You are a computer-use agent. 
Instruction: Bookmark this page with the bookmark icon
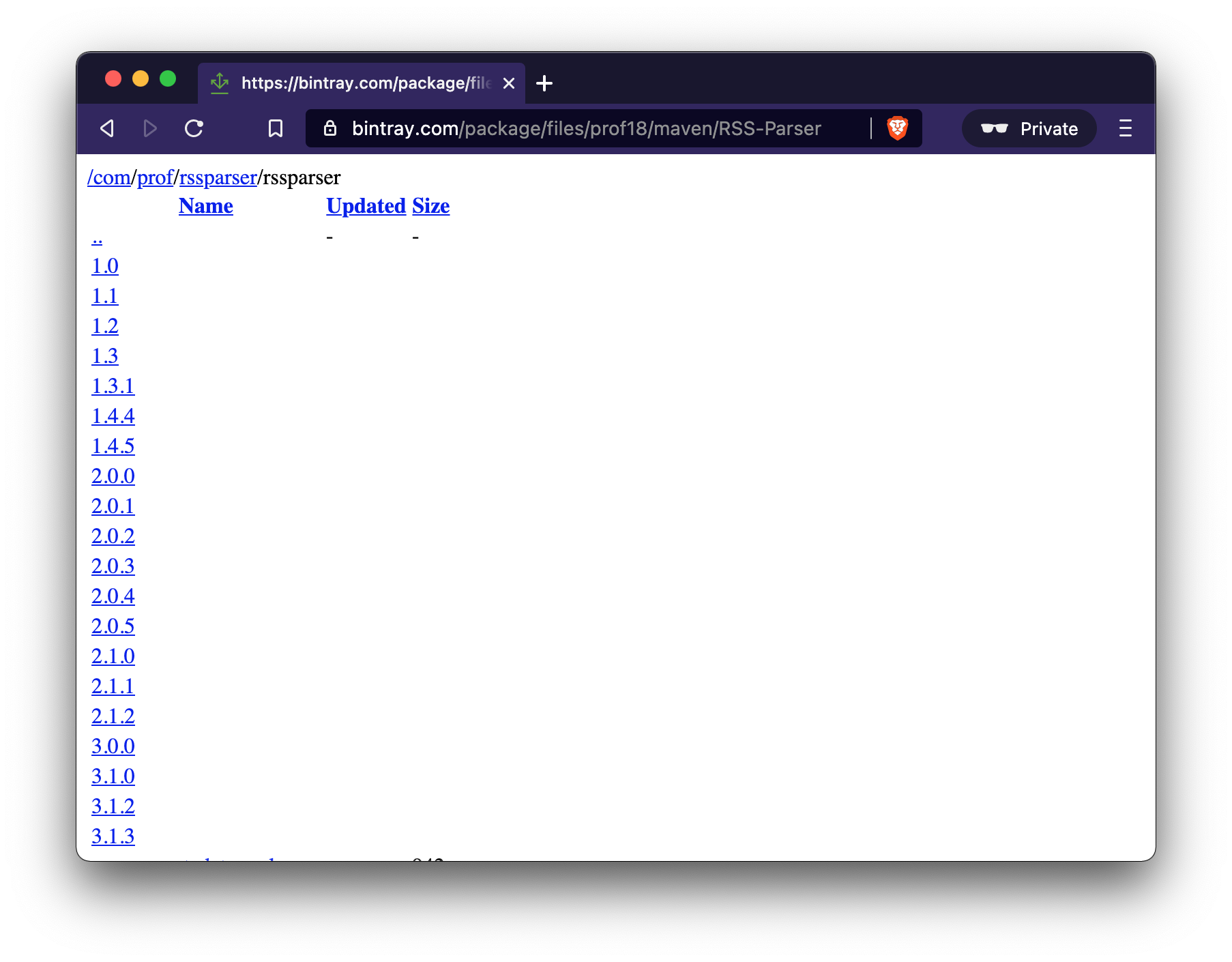[276, 128]
